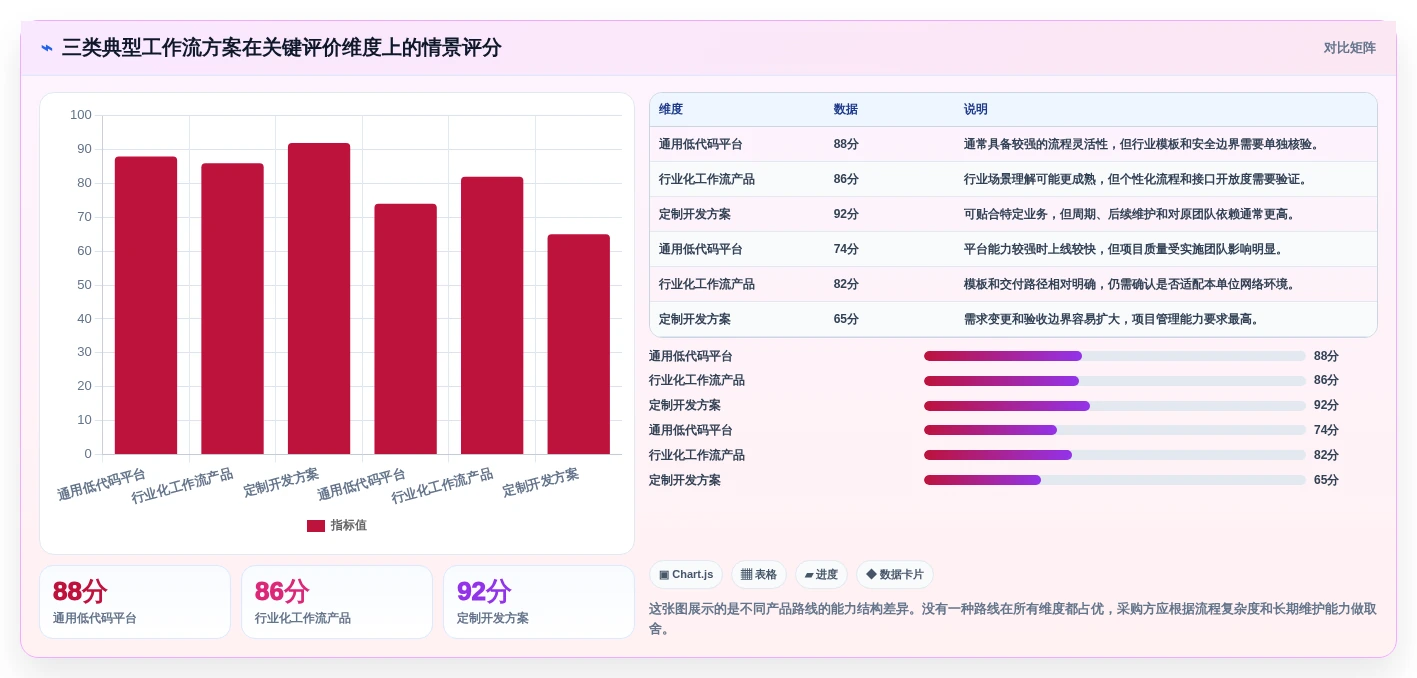
Task: Click 定制开发方案 in the table's 92分 row
Action: pos(695,214)
